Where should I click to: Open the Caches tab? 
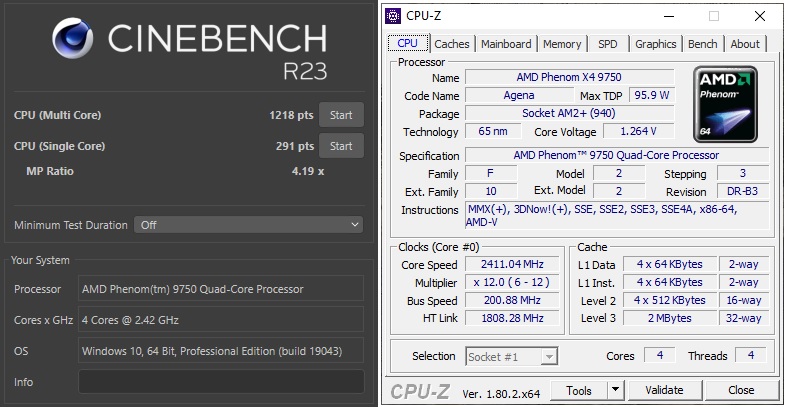tap(452, 44)
